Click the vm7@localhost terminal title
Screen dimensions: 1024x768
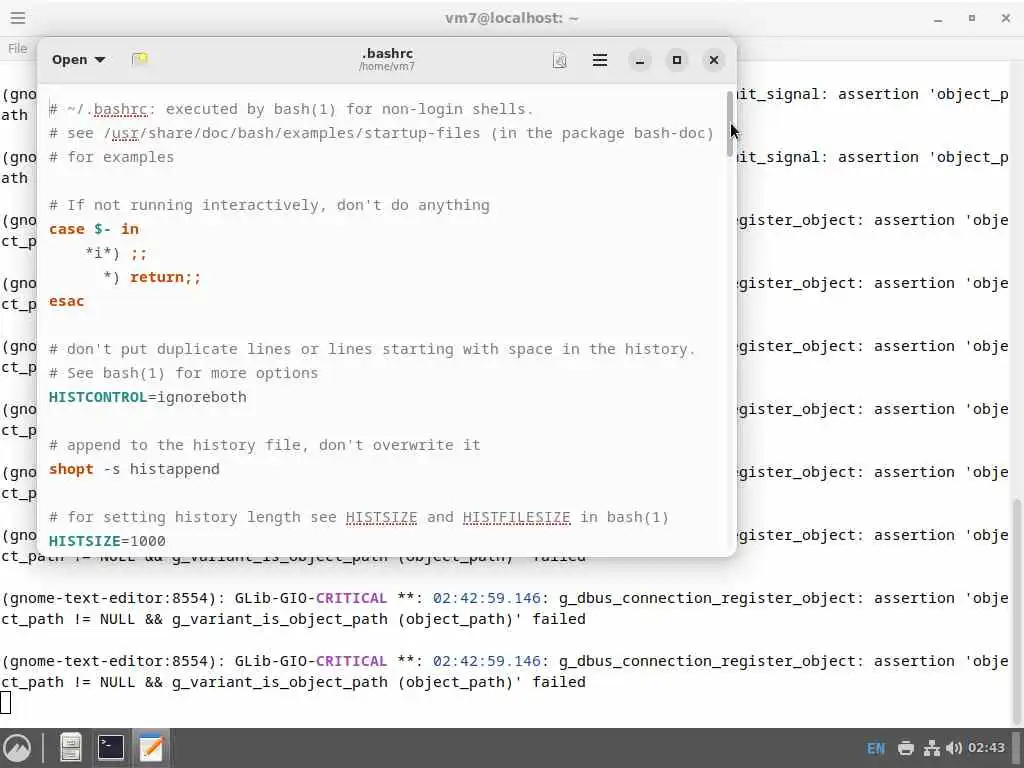512,18
